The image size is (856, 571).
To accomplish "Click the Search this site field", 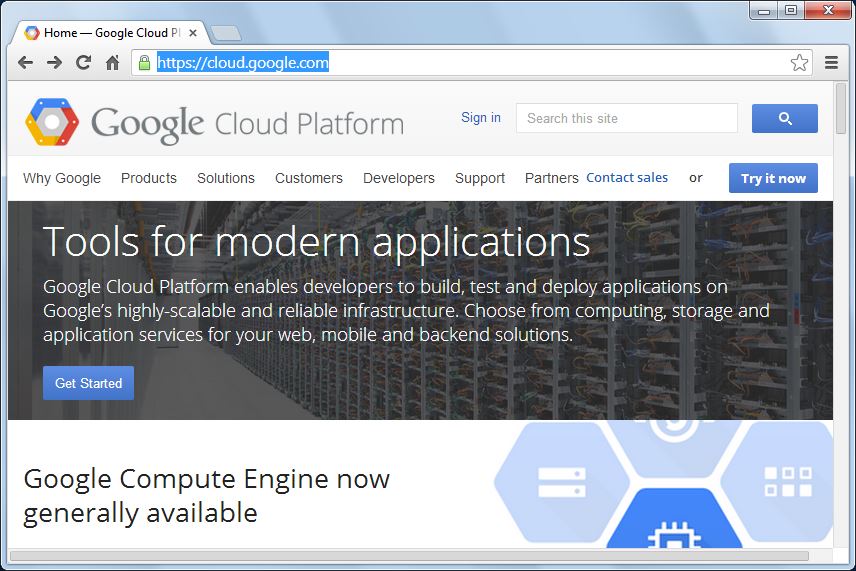I will (x=627, y=118).
